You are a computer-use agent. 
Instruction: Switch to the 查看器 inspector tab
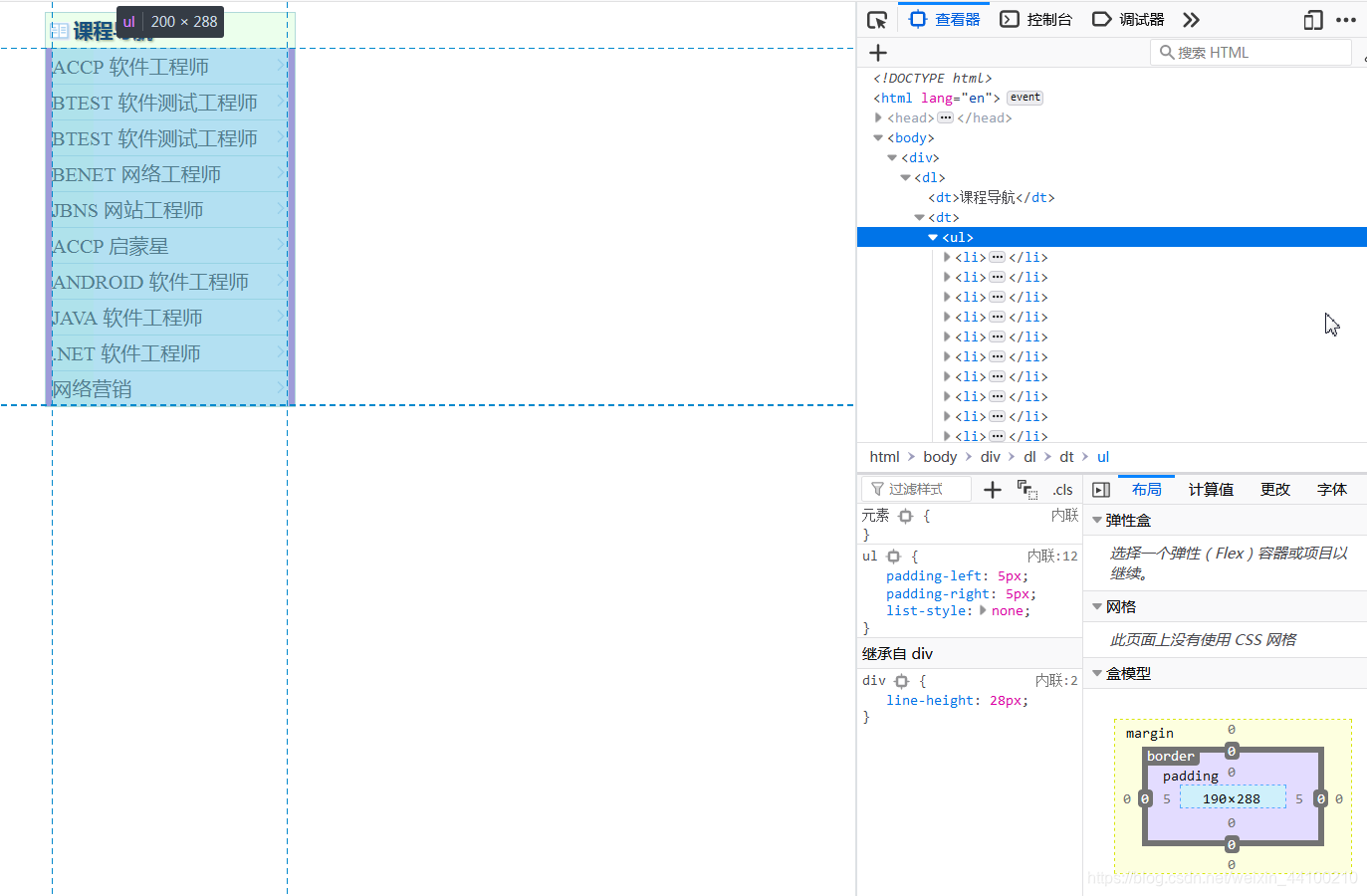coord(946,19)
